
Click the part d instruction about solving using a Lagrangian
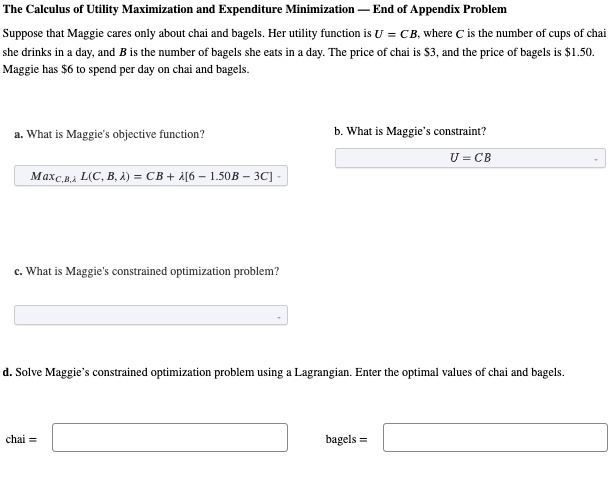pyautogui.click(x=283, y=372)
